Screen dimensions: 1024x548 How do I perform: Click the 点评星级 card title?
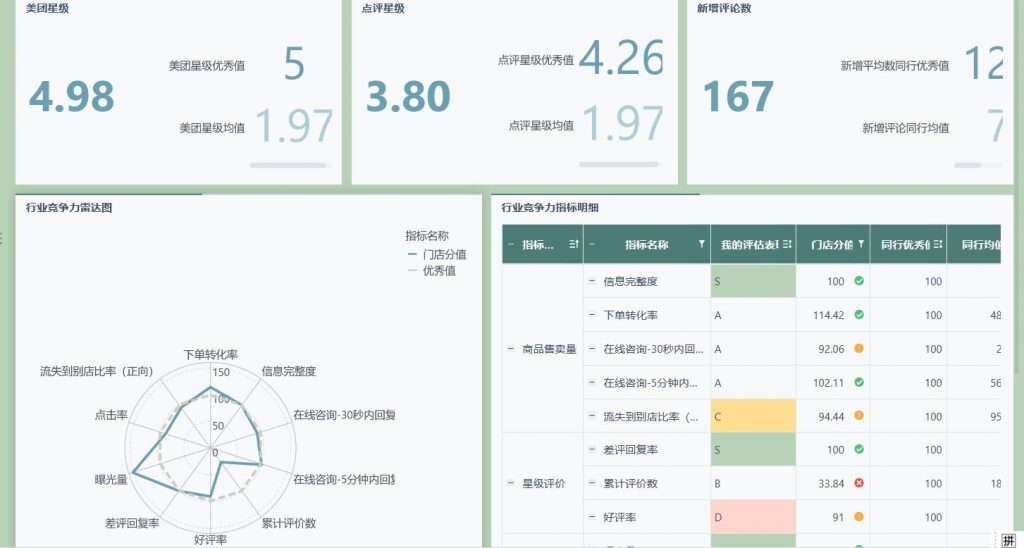pyautogui.click(x=383, y=8)
